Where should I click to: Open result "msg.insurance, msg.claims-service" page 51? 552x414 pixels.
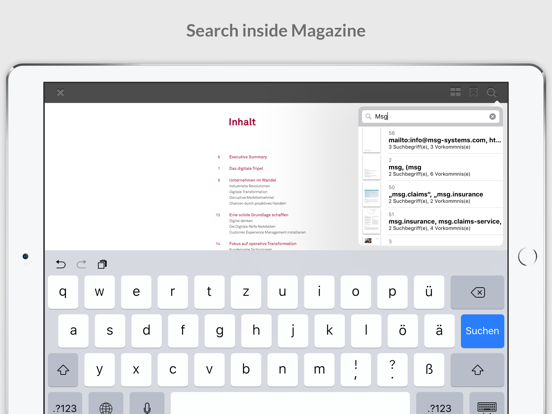[431, 221]
